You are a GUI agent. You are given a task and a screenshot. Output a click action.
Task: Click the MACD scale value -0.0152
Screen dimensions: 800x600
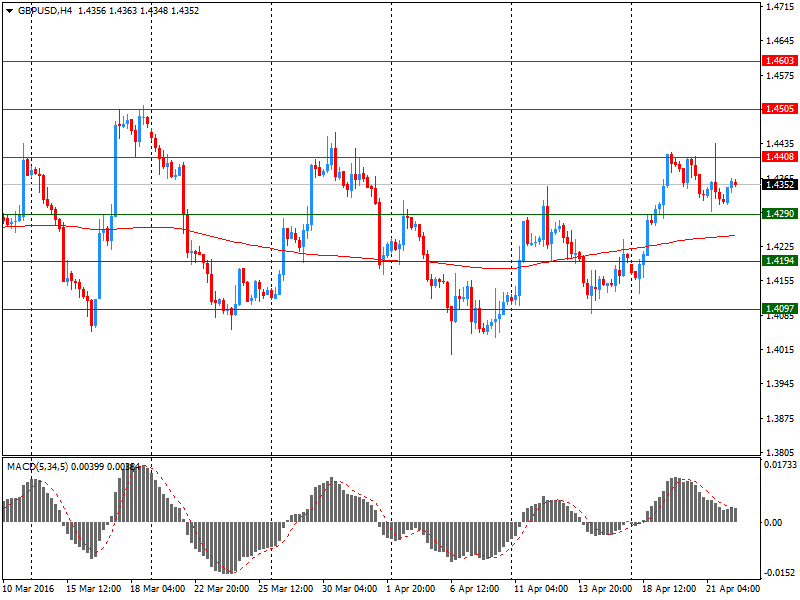click(x=780, y=572)
